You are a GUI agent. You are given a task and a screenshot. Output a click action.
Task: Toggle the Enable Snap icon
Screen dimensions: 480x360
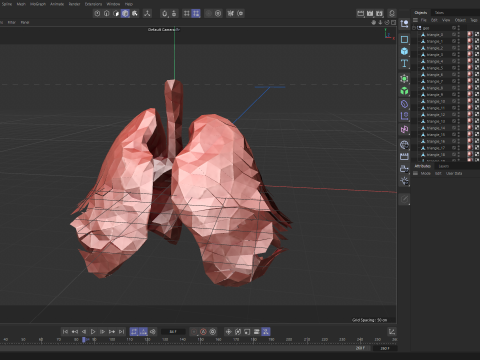[187, 13]
